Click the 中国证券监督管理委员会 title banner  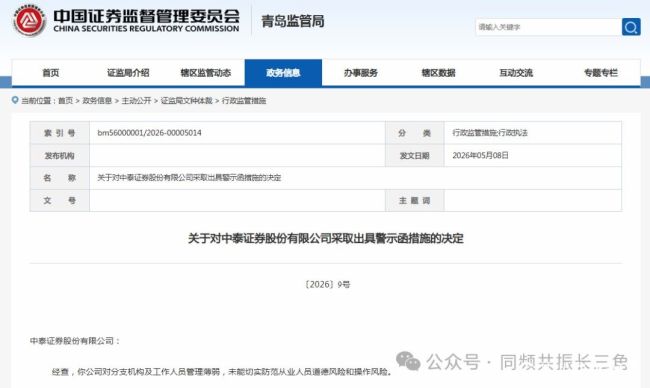pyautogui.click(x=146, y=21)
